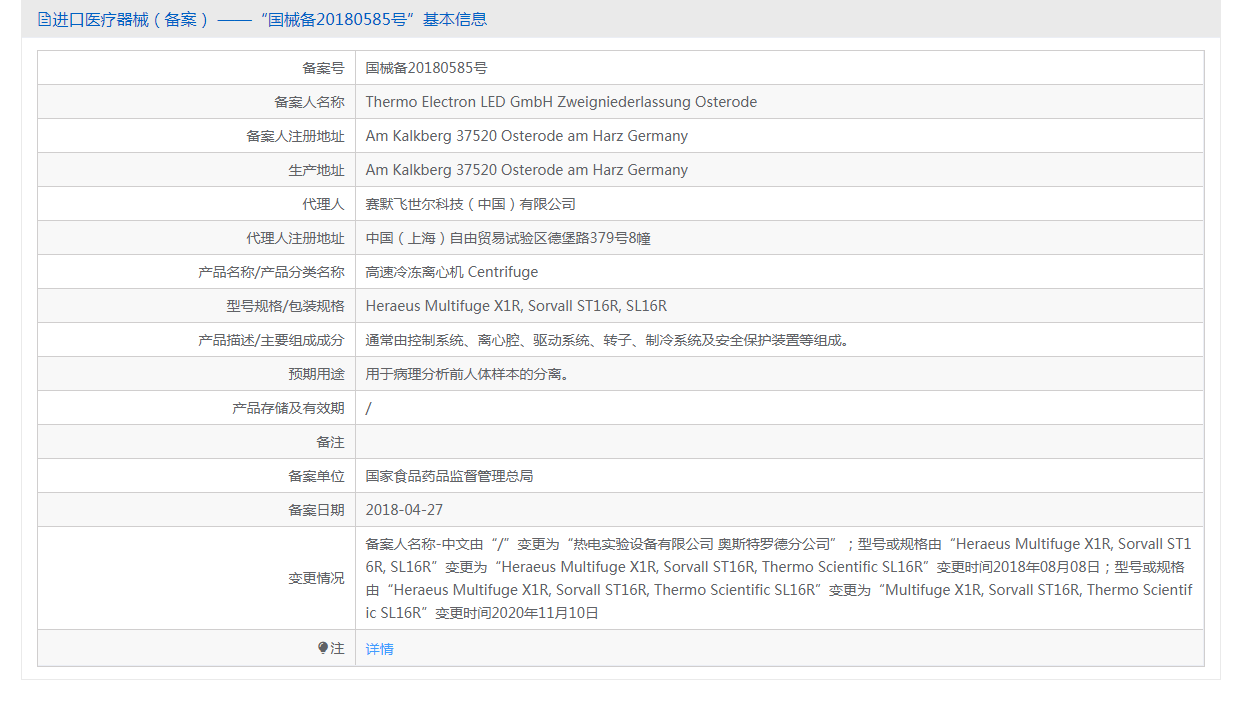The width and height of the screenshot is (1242, 707).
Task: Click the slash value in the 产品存储及有效期 row
Action: coord(368,408)
